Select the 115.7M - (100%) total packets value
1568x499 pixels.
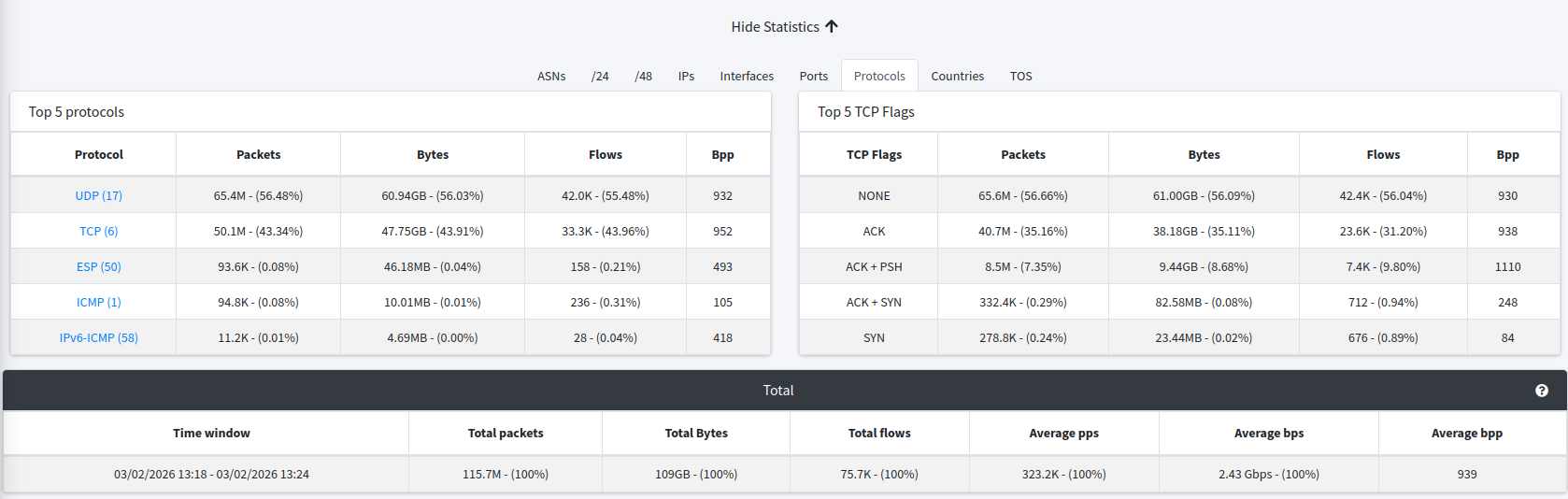(x=506, y=475)
